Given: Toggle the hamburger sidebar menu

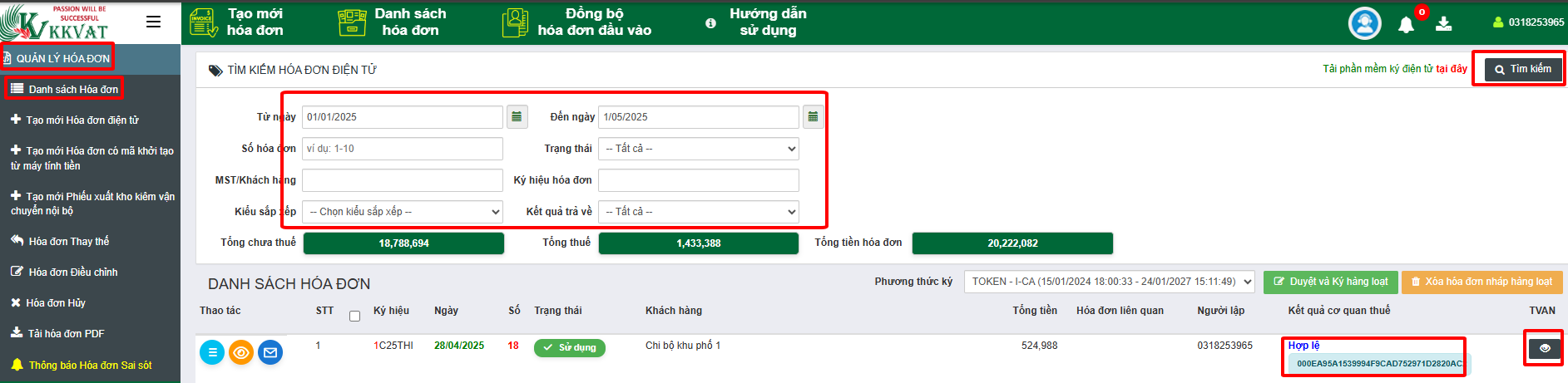Looking at the screenshot, I should (154, 22).
